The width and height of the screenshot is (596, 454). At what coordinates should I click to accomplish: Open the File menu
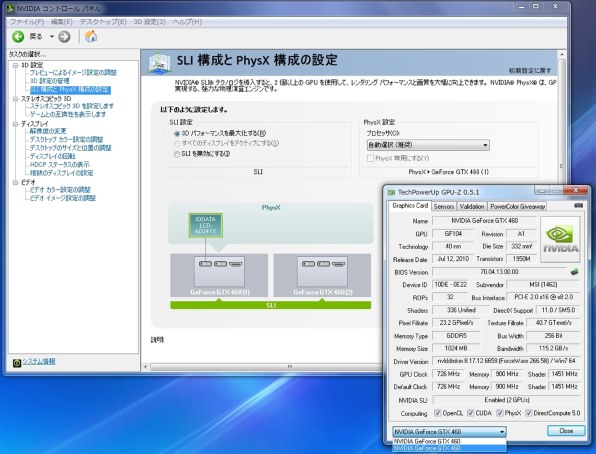pos(27,22)
